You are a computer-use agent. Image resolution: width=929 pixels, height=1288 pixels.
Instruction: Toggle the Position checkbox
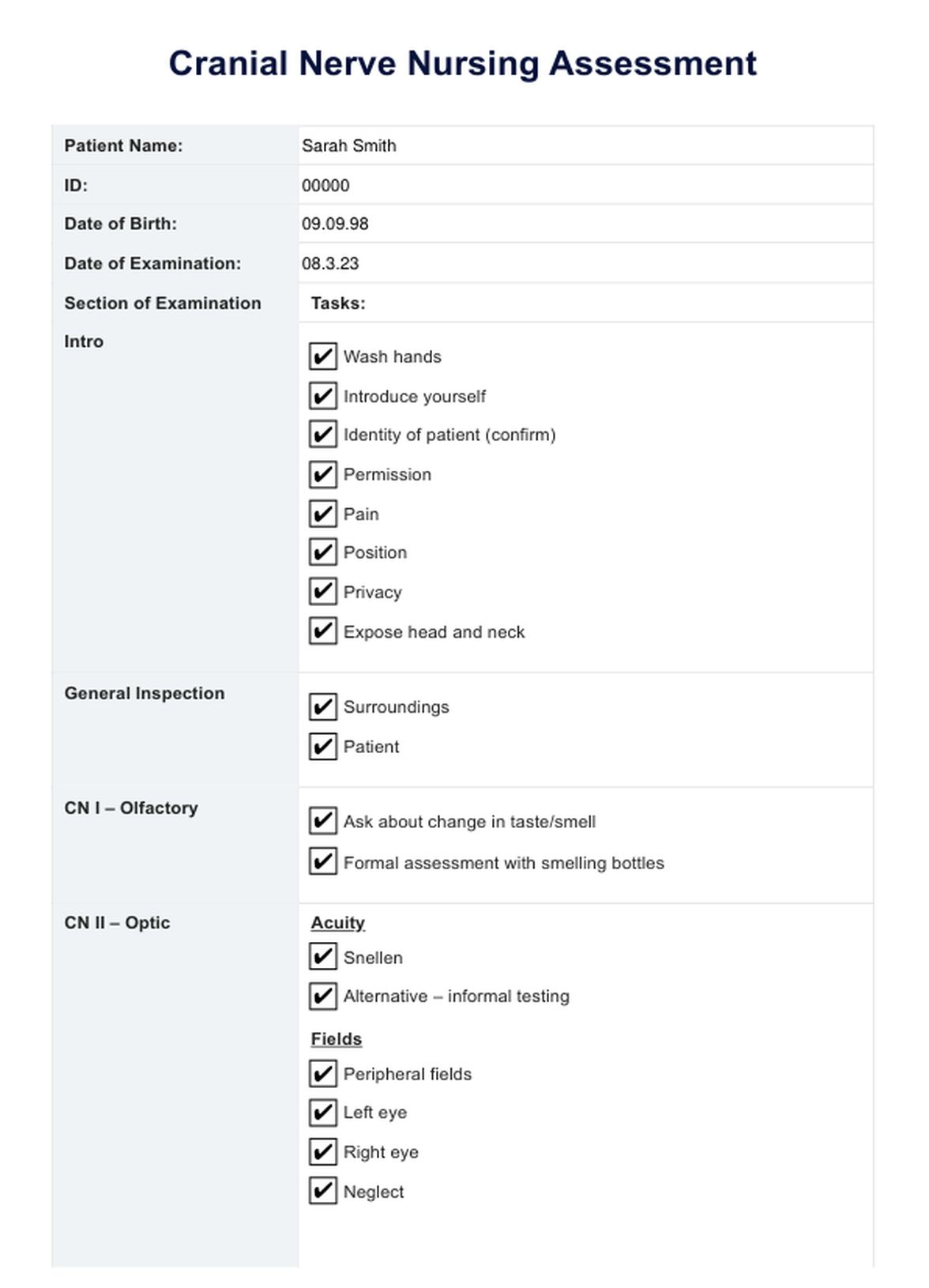322,552
